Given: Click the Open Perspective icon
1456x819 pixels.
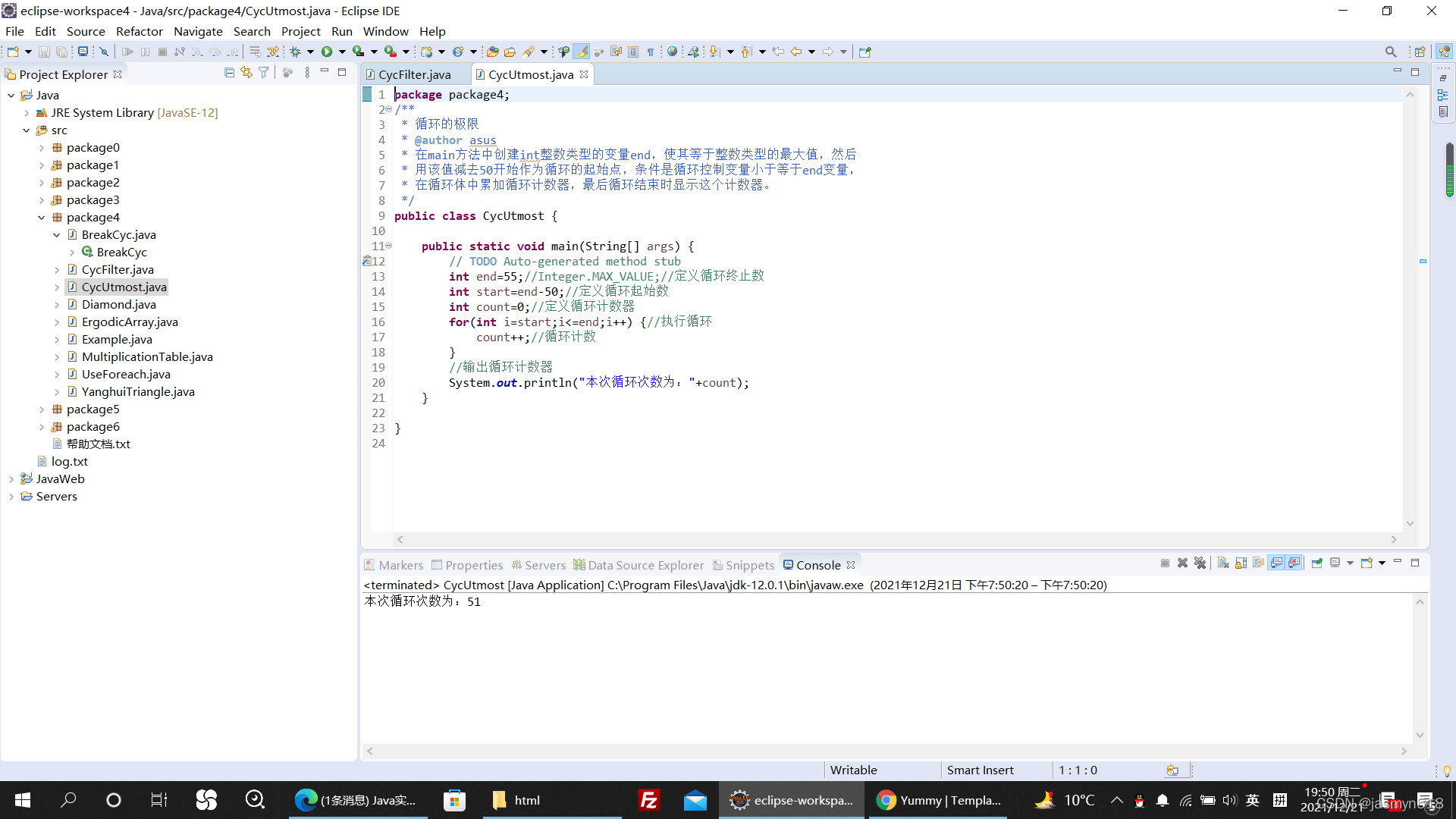Looking at the screenshot, I should (1420, 52).
